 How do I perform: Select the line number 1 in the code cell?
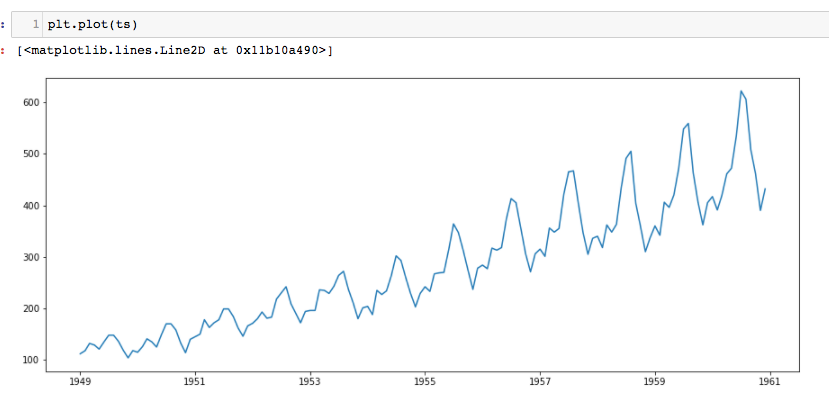[35, 25]
